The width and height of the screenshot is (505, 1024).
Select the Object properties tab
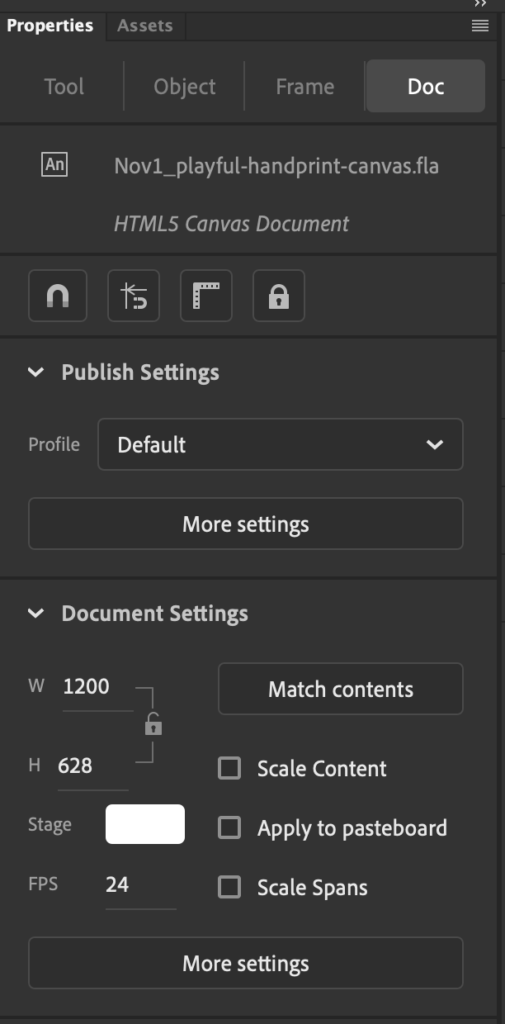coord(184,86)
